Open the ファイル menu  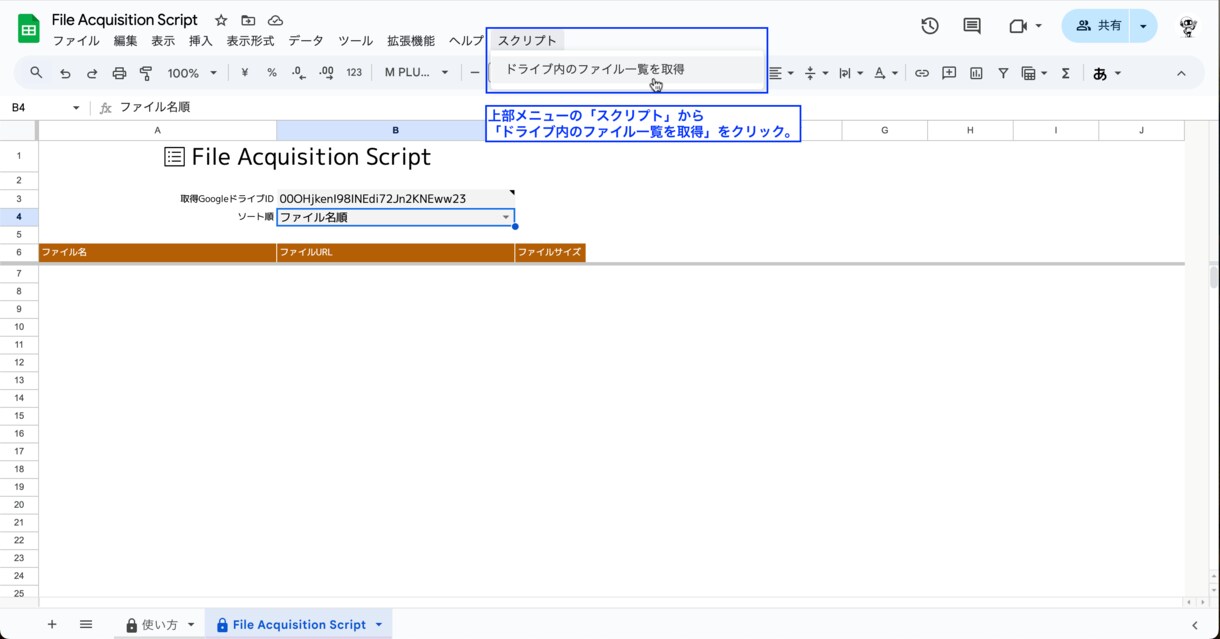point(76,41)
